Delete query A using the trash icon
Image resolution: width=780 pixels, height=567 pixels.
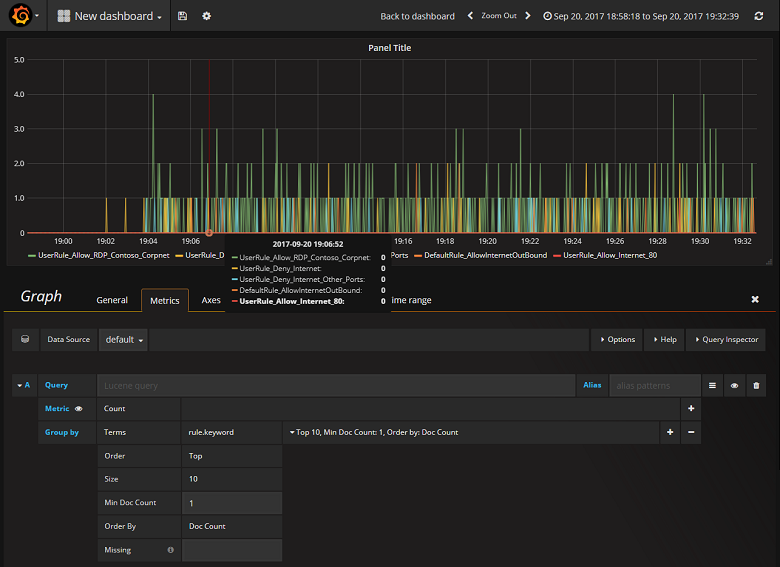(x=756, y=385)
